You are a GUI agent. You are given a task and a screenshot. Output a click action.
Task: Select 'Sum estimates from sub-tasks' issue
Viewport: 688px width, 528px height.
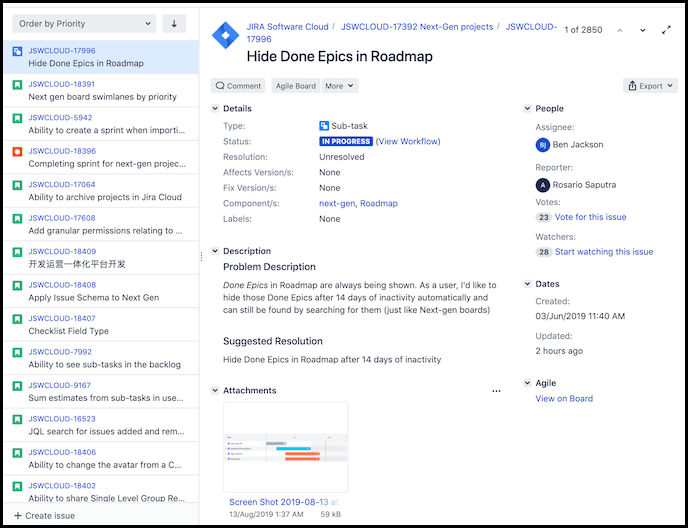tap(106, 398)
